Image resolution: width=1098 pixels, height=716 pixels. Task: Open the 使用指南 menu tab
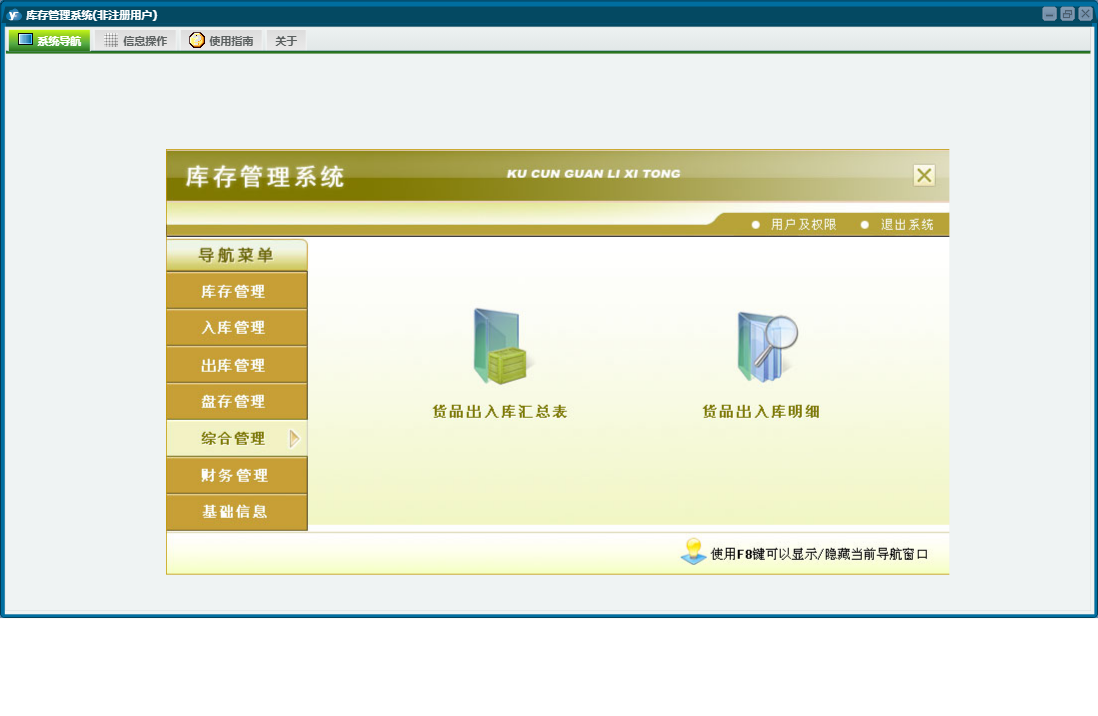pyautogui.click(x=221, y=41)
